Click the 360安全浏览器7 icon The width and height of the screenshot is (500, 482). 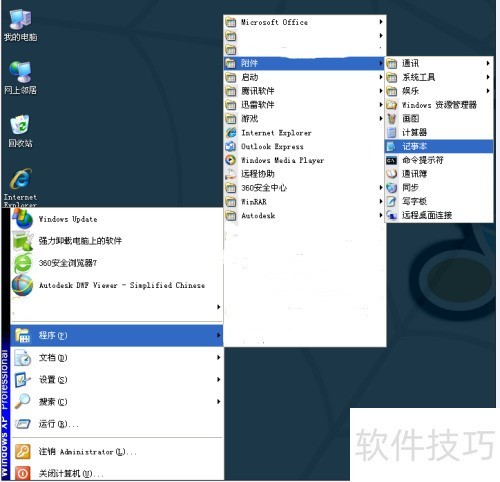pyautogui.click(x=23, y=263)
